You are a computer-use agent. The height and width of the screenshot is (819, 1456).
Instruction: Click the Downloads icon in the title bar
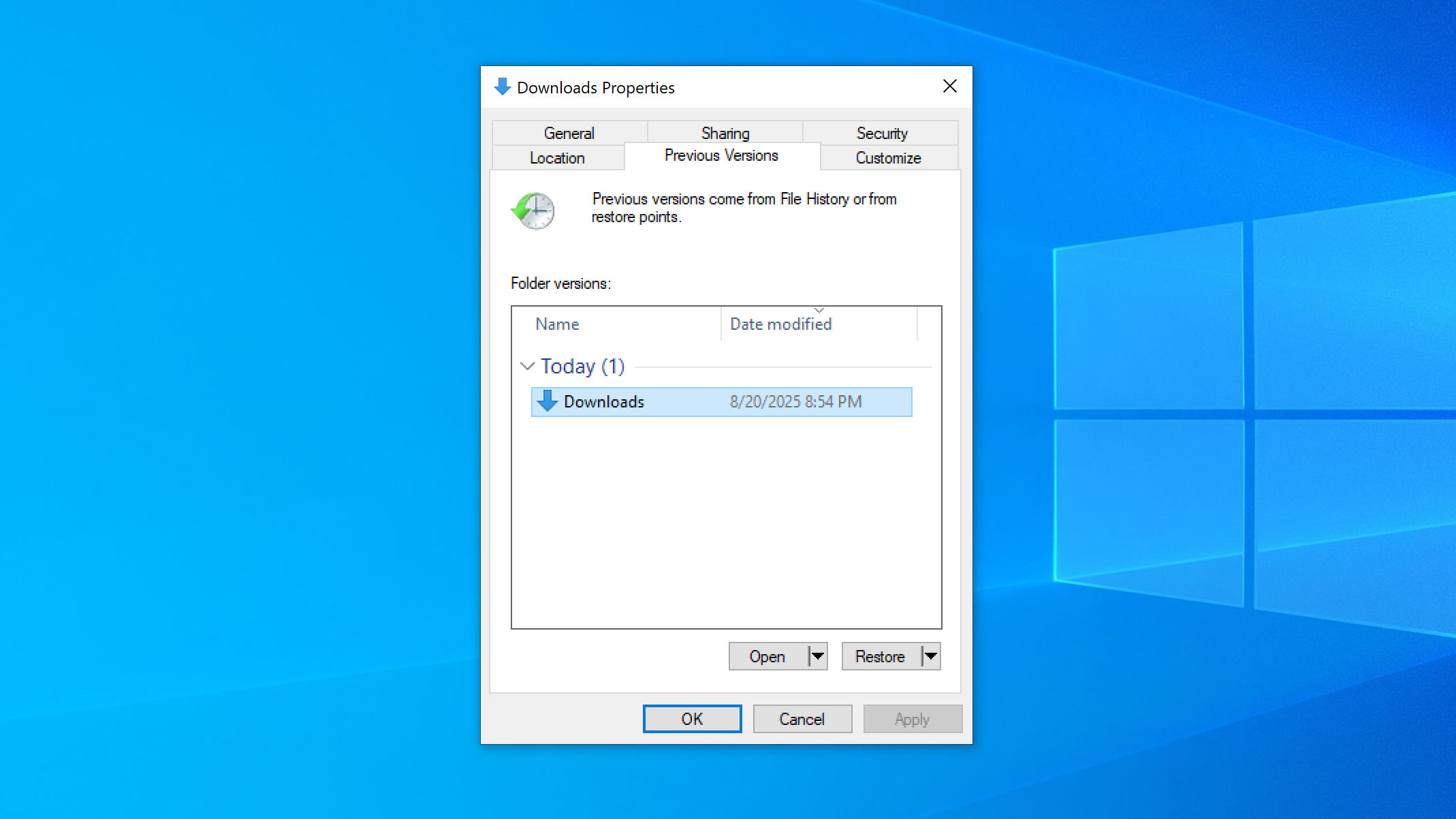point(502,87)
